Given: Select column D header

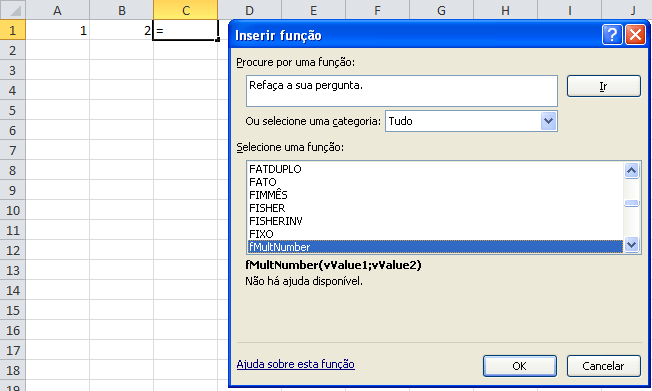Looking at the screenshot, I should point(249,10).
